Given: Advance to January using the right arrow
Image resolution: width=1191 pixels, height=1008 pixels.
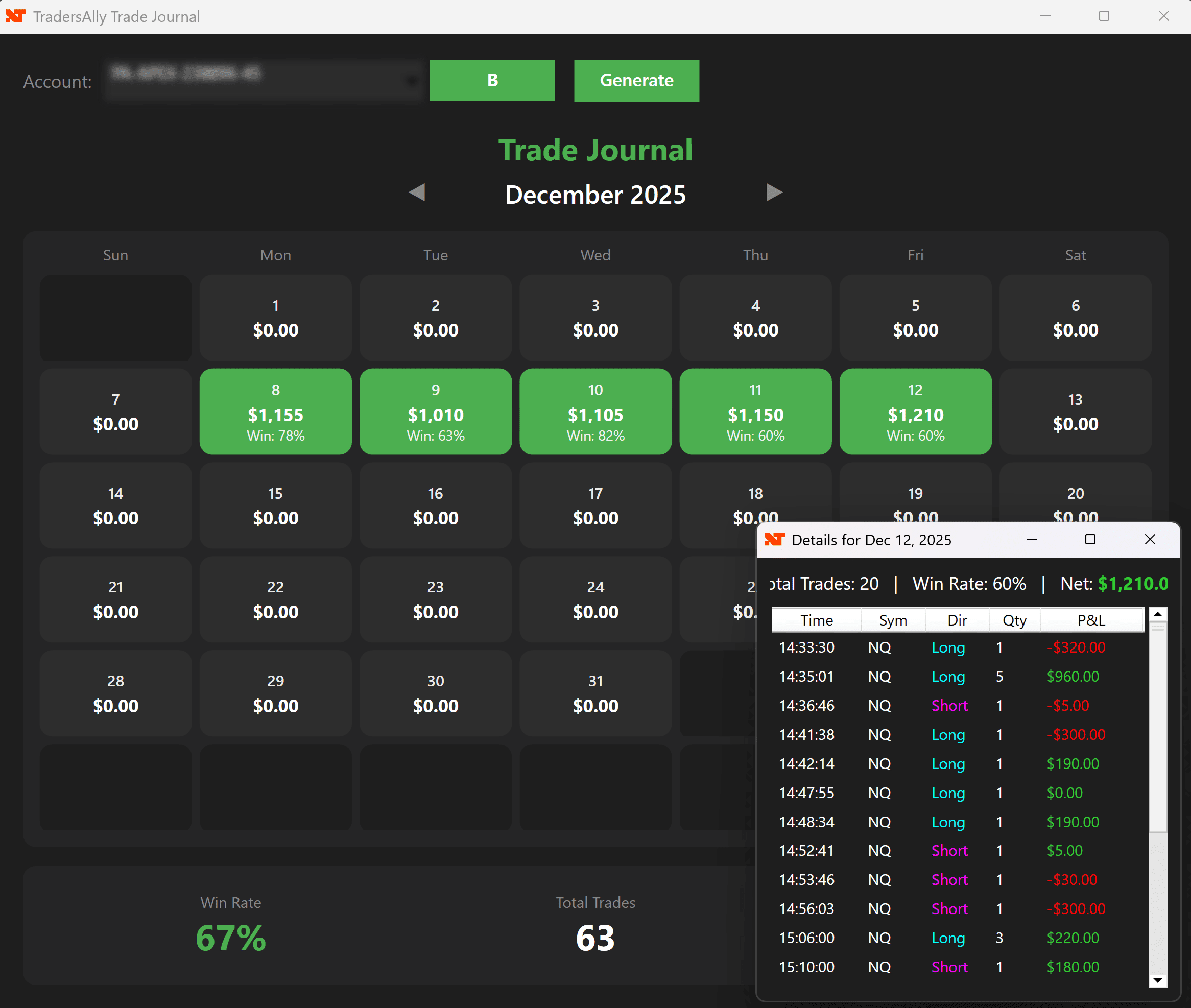Looking at the screenshot, I should (774, 194).
